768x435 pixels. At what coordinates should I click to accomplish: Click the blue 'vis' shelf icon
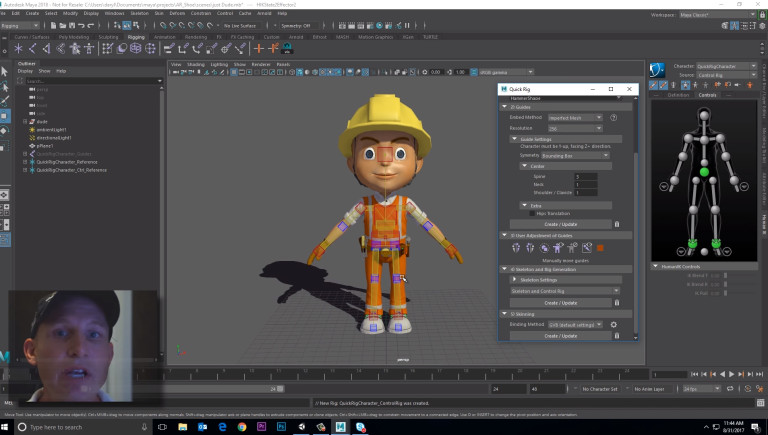pos(287,48)
